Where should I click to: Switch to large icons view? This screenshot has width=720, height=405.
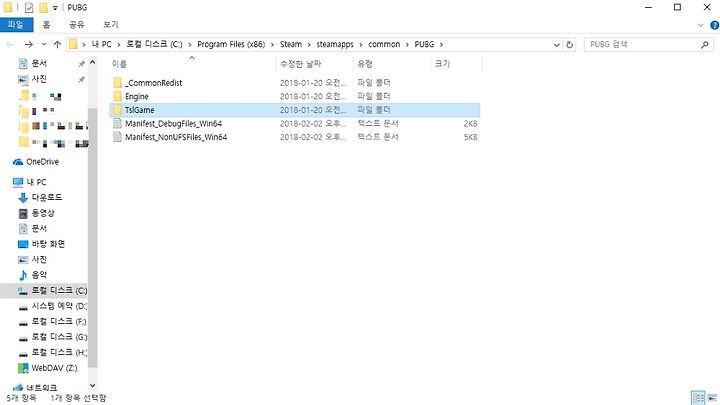click(x=713, y=398)
